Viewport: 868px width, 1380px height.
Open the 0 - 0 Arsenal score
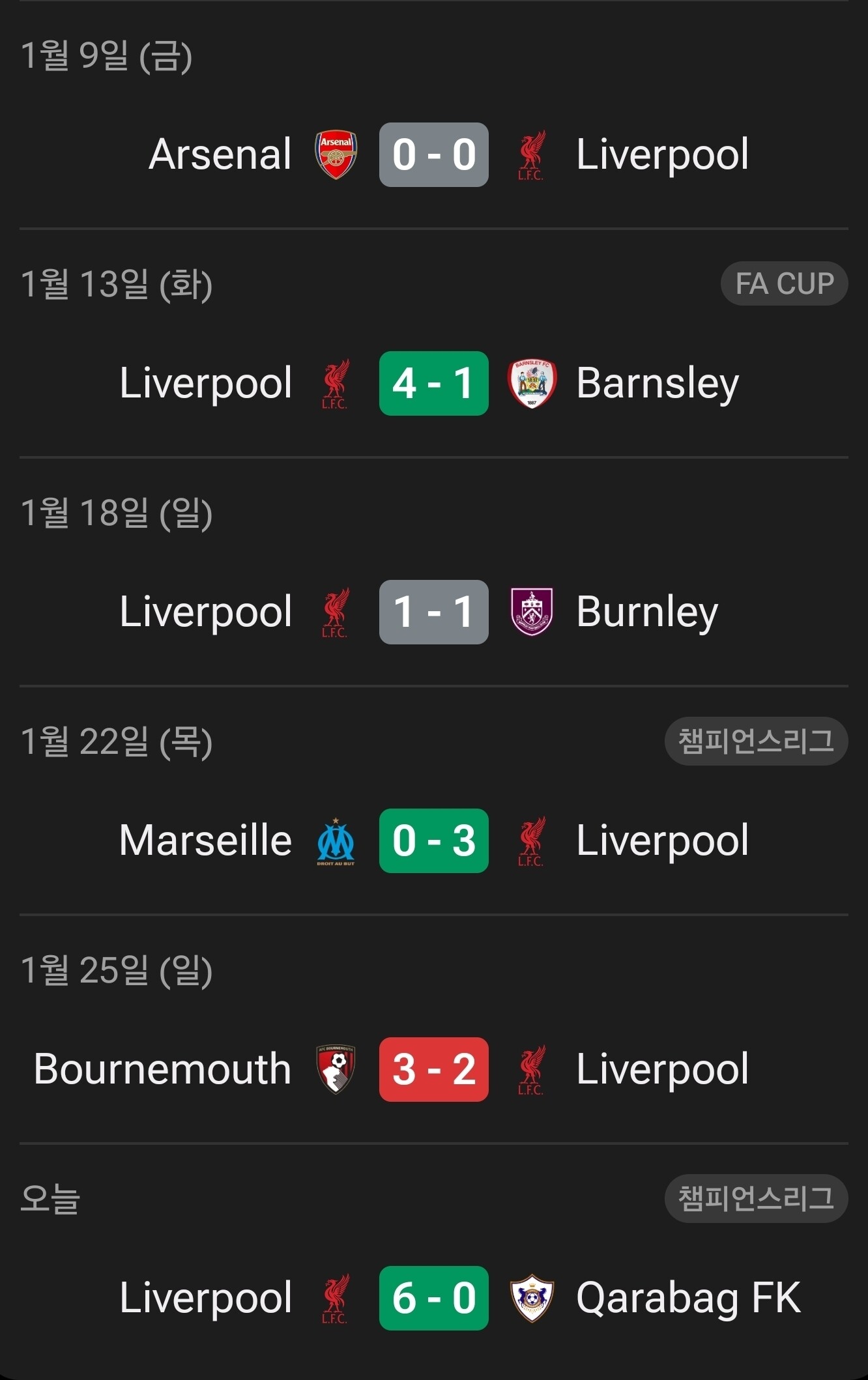tap(434, 154)
